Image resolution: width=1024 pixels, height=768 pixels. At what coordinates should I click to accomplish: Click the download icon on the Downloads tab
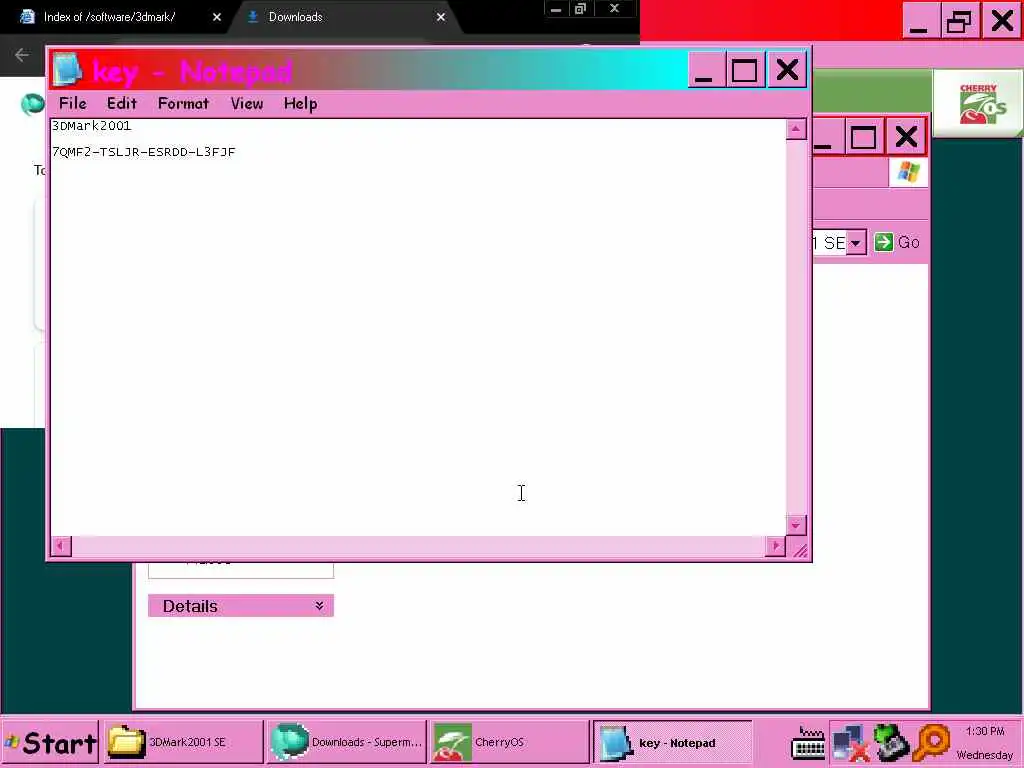[x=253, y=17]
